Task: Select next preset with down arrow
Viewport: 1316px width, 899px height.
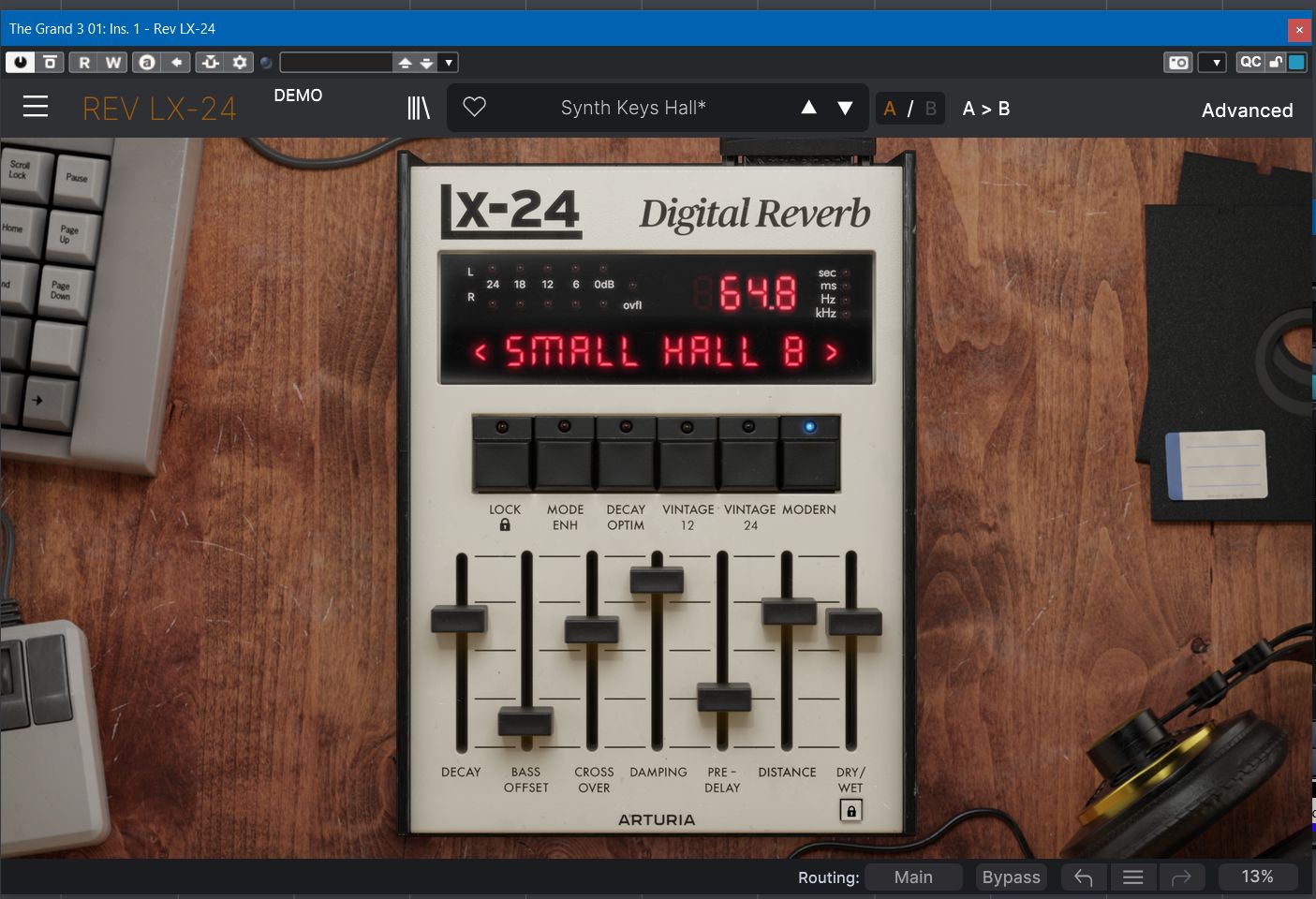Action: (845, 109)
